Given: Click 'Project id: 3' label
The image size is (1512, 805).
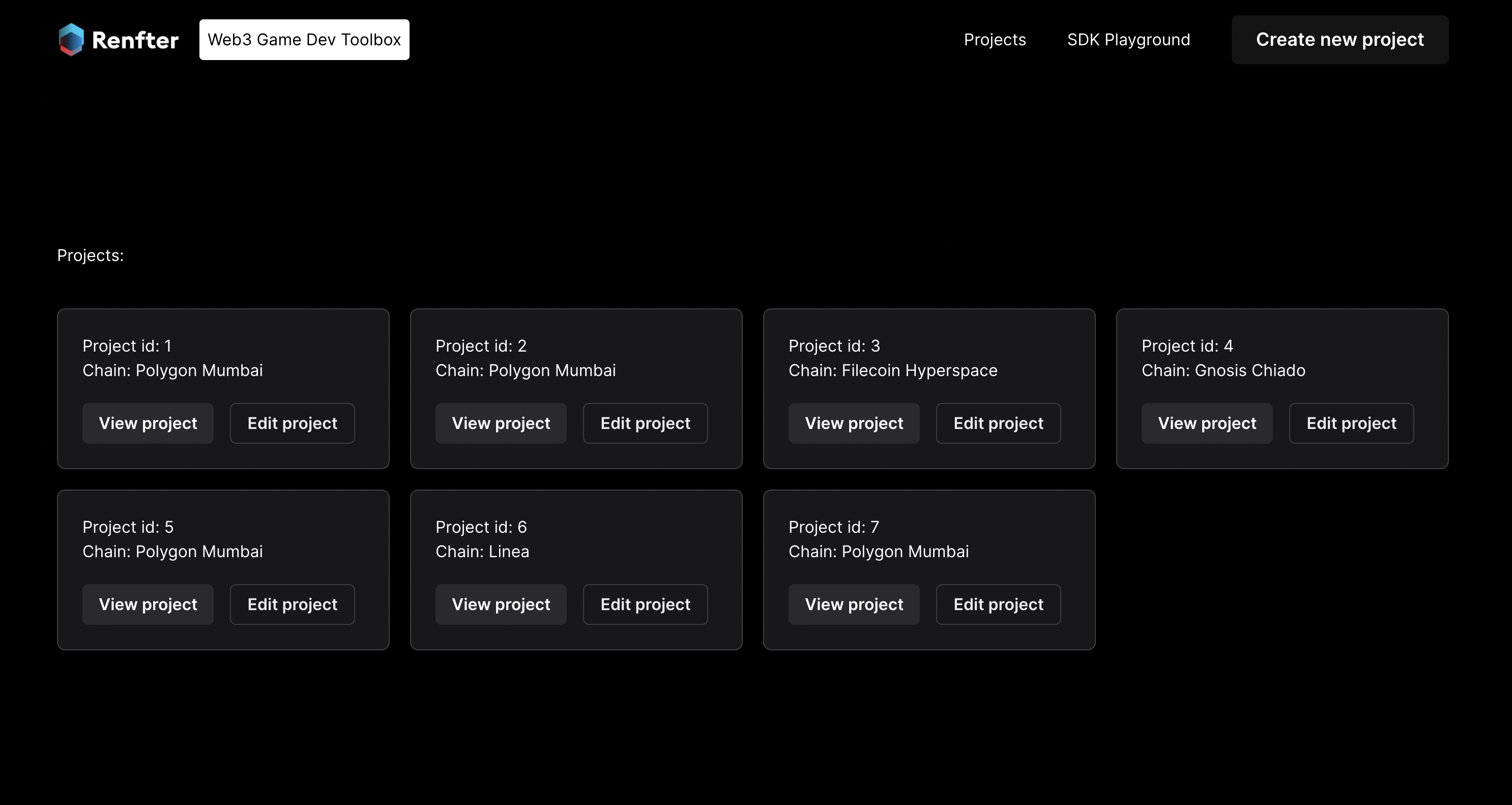Looking at the screenshot, I should point(834,346).
